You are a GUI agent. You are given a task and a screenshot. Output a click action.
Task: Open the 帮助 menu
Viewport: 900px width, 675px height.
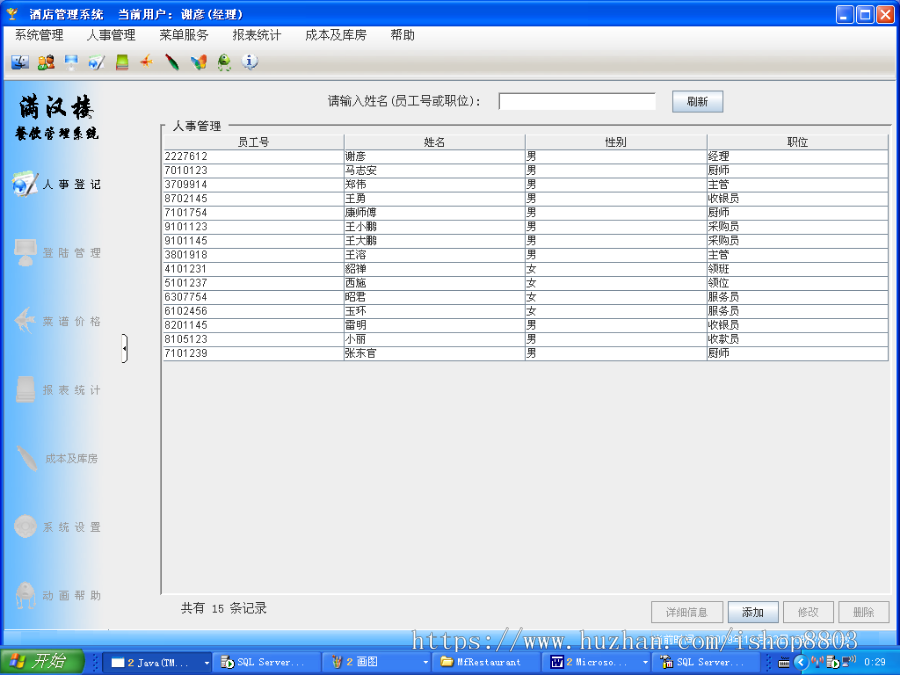coord(402,34)
